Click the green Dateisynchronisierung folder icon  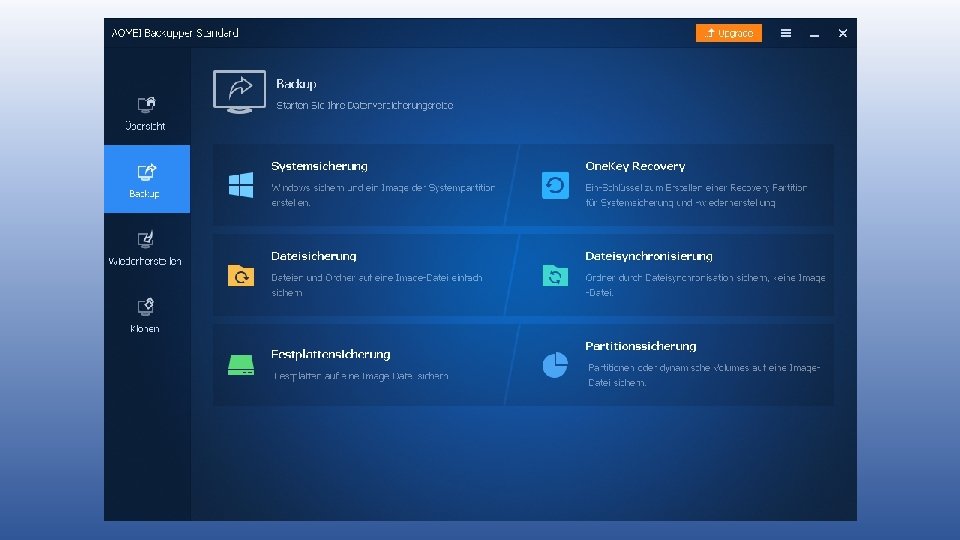pos(555,275)
